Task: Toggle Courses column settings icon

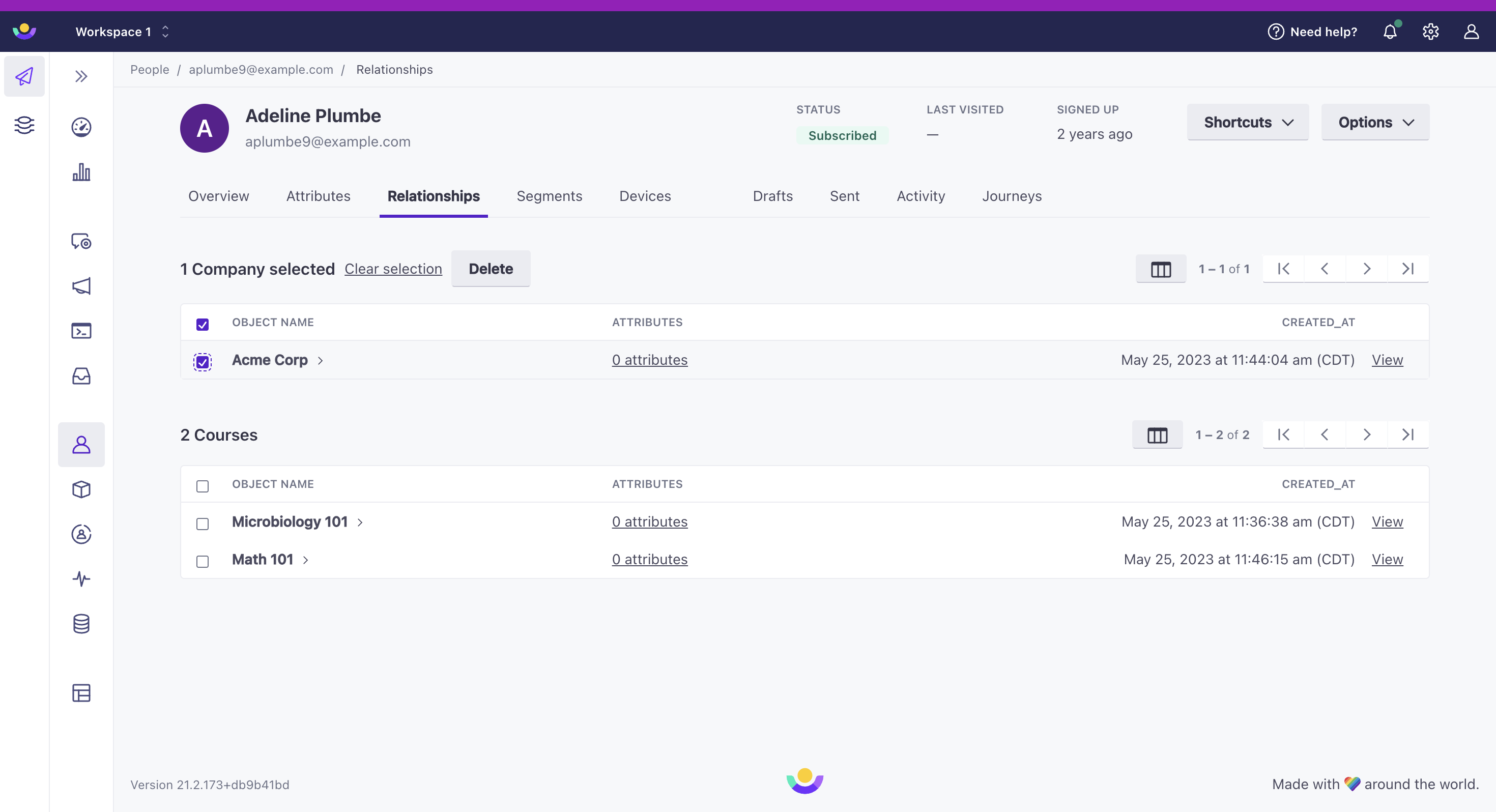Action: point(1157,435)
